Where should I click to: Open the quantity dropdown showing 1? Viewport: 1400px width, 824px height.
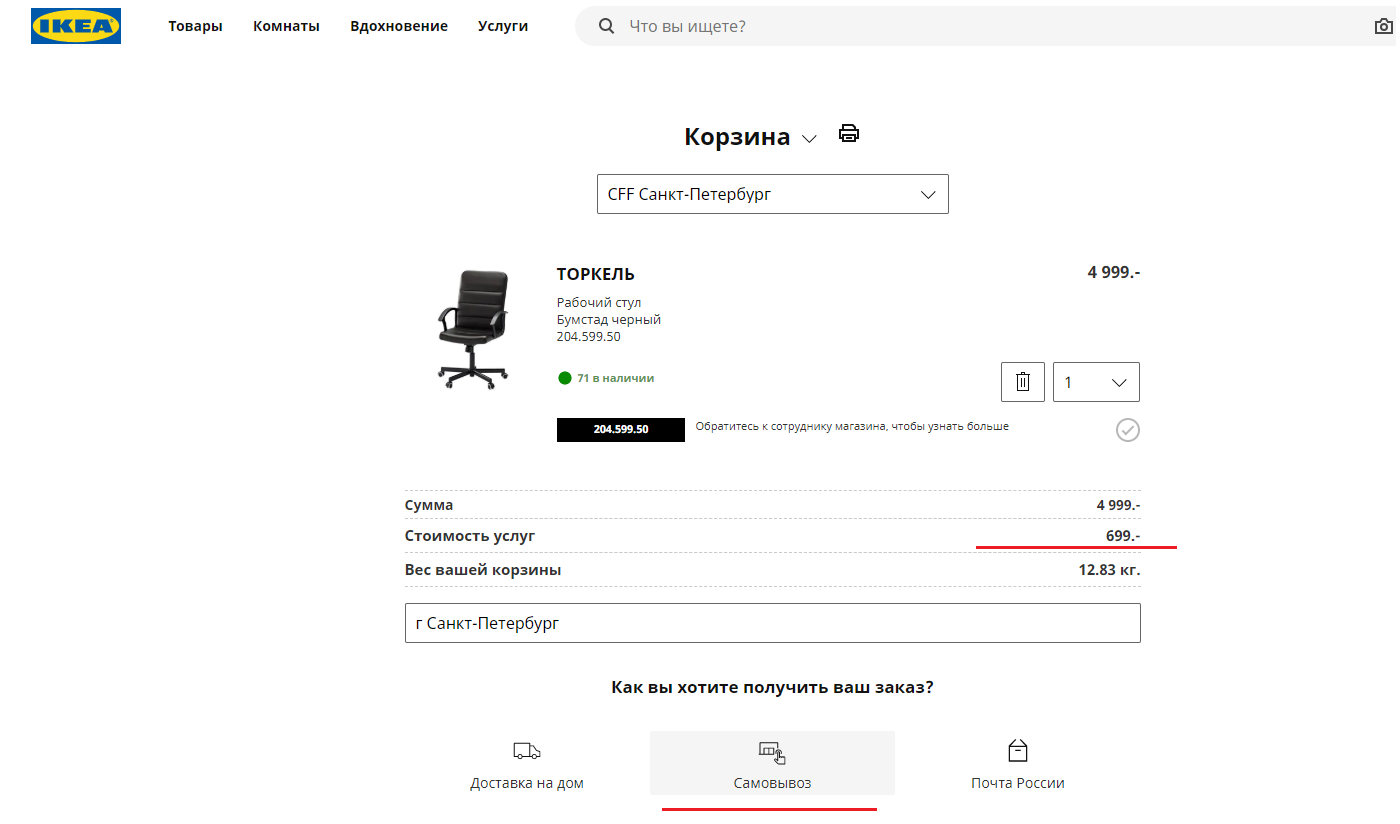pos(1095,382)
